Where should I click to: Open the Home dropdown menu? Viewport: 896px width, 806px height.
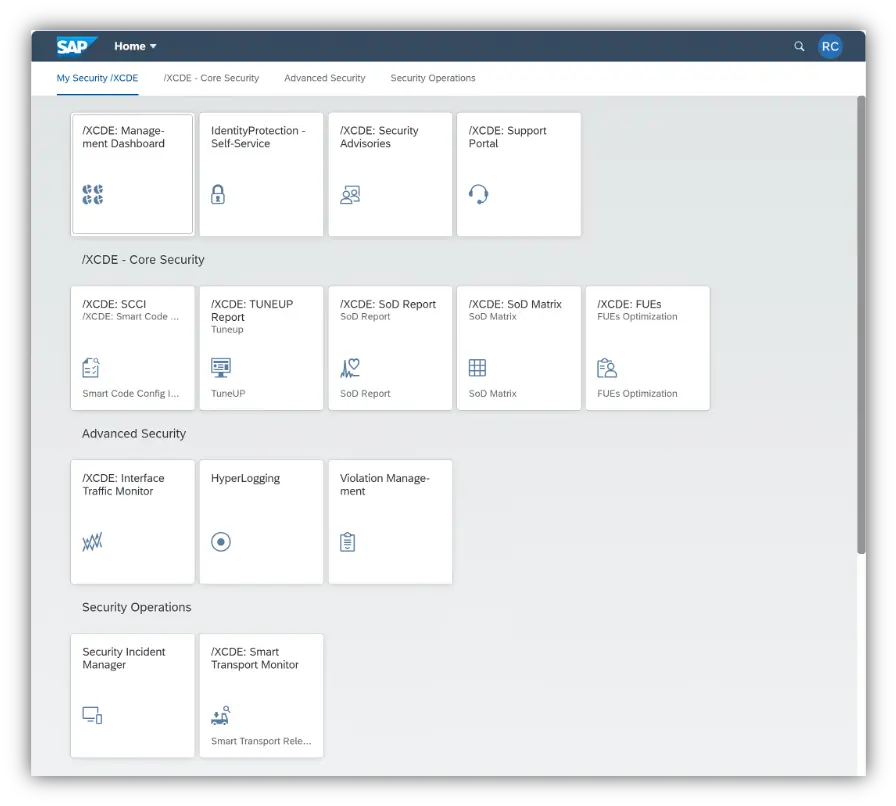135,46
